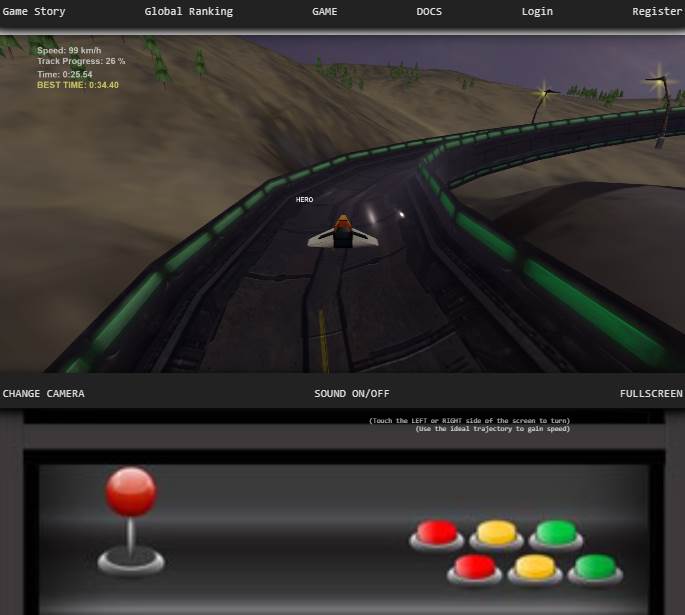
Task: Click the HERO label above the ship
Action: pyautogui.click(x=304, y=200)
